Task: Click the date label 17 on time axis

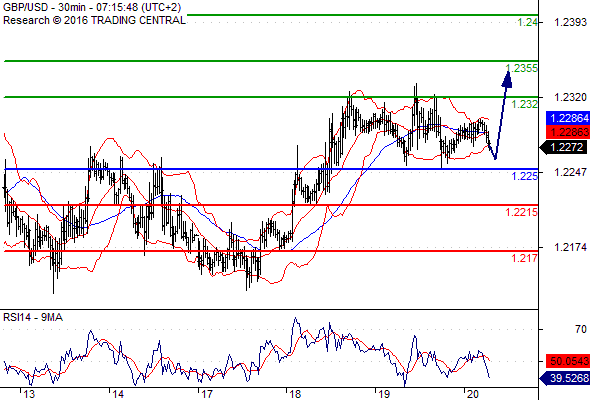Action: pyautogui.click(x=207, y=394)
